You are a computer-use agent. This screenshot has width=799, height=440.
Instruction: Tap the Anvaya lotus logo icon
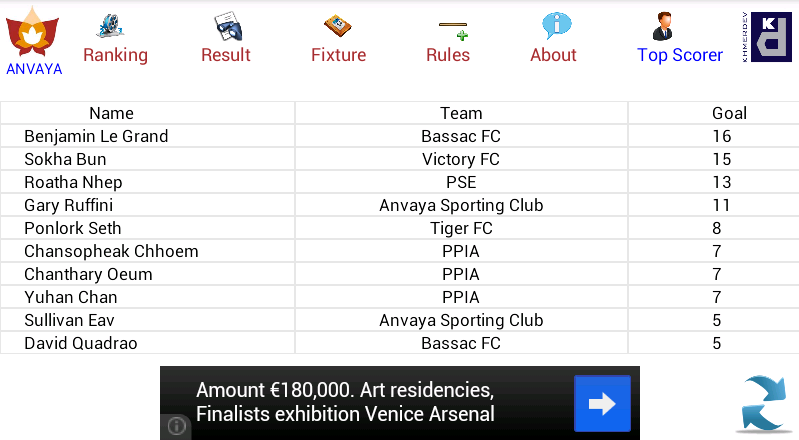click(33, 32)
